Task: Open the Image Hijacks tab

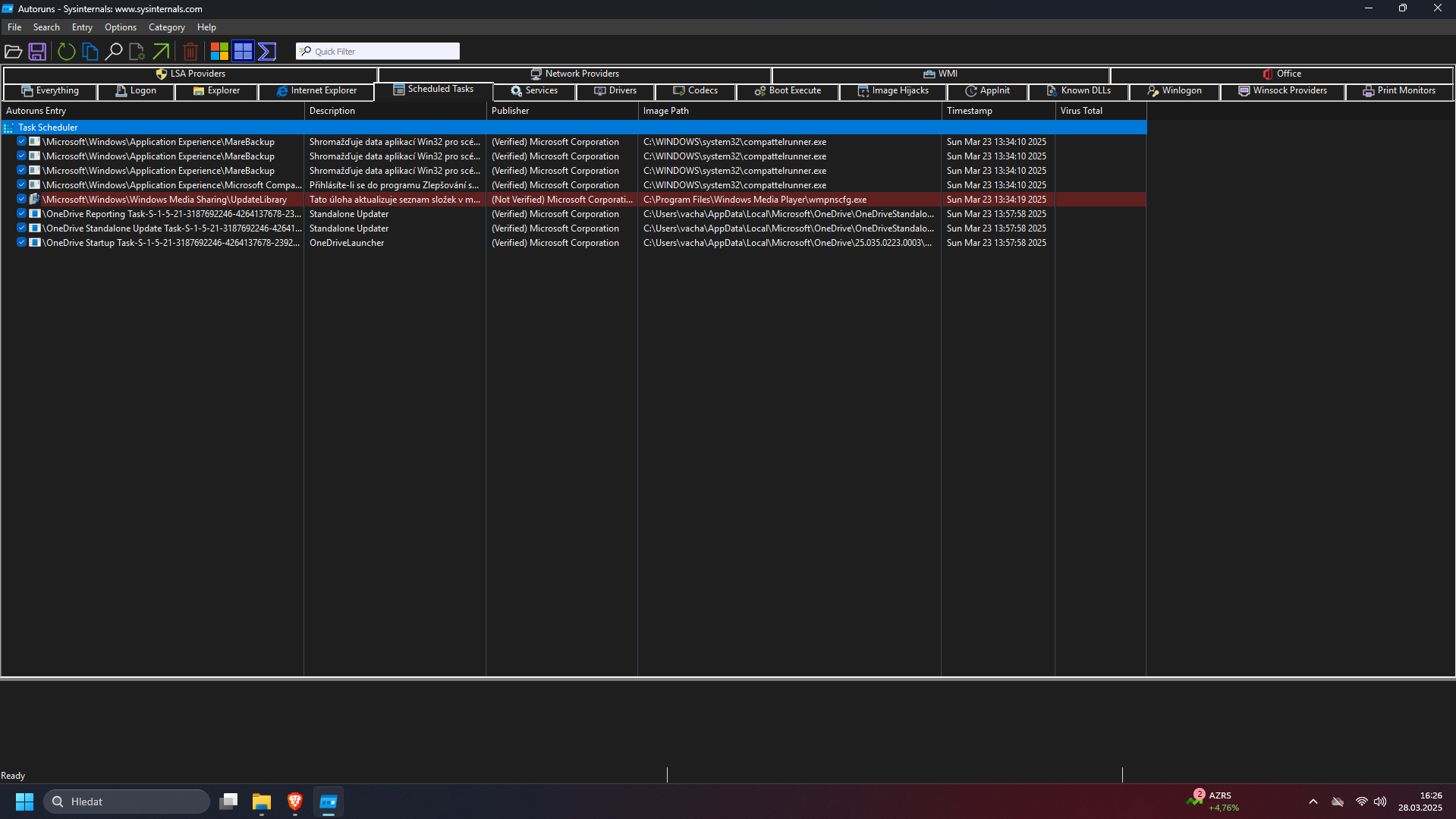Action: [893, 90]
